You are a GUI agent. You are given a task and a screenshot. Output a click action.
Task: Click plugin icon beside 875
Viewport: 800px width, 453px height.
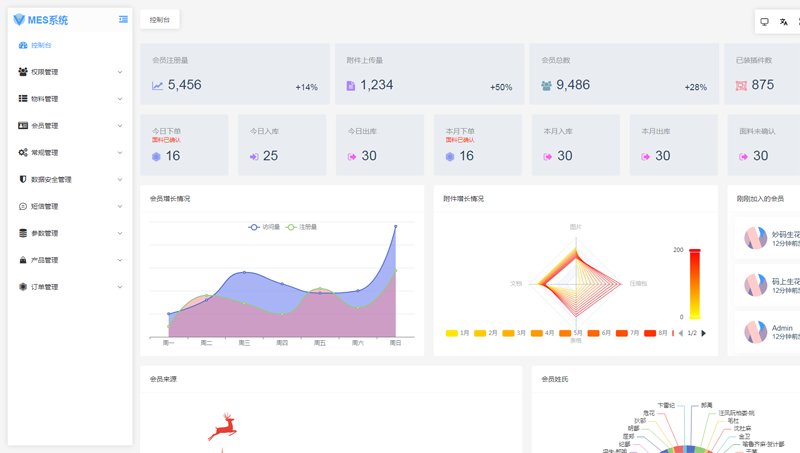pyautogui.click(x=741, y=86)
